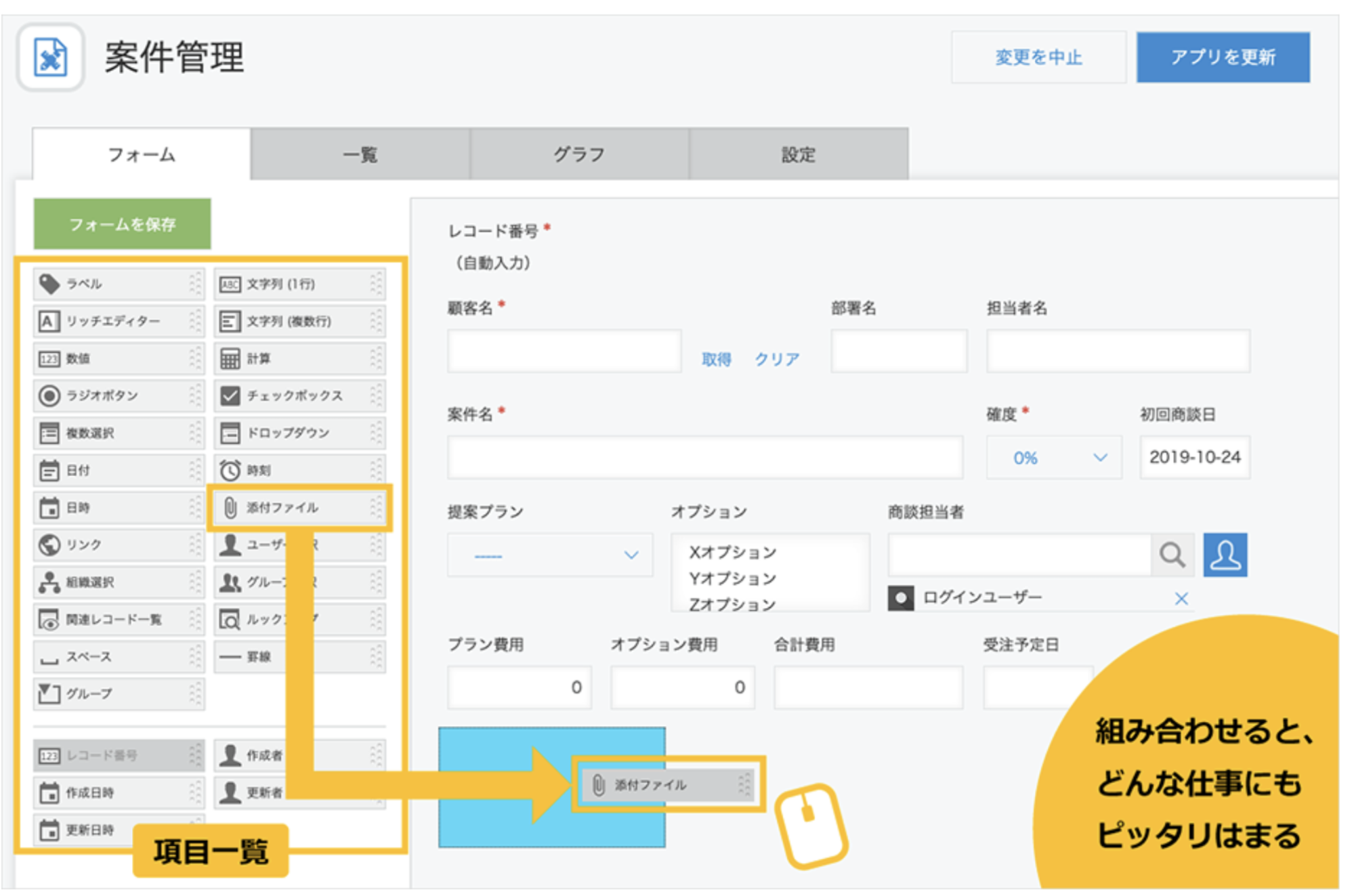Open the 提案プラン dropdown
The image size is (1354, 896).
click(549, 555)
